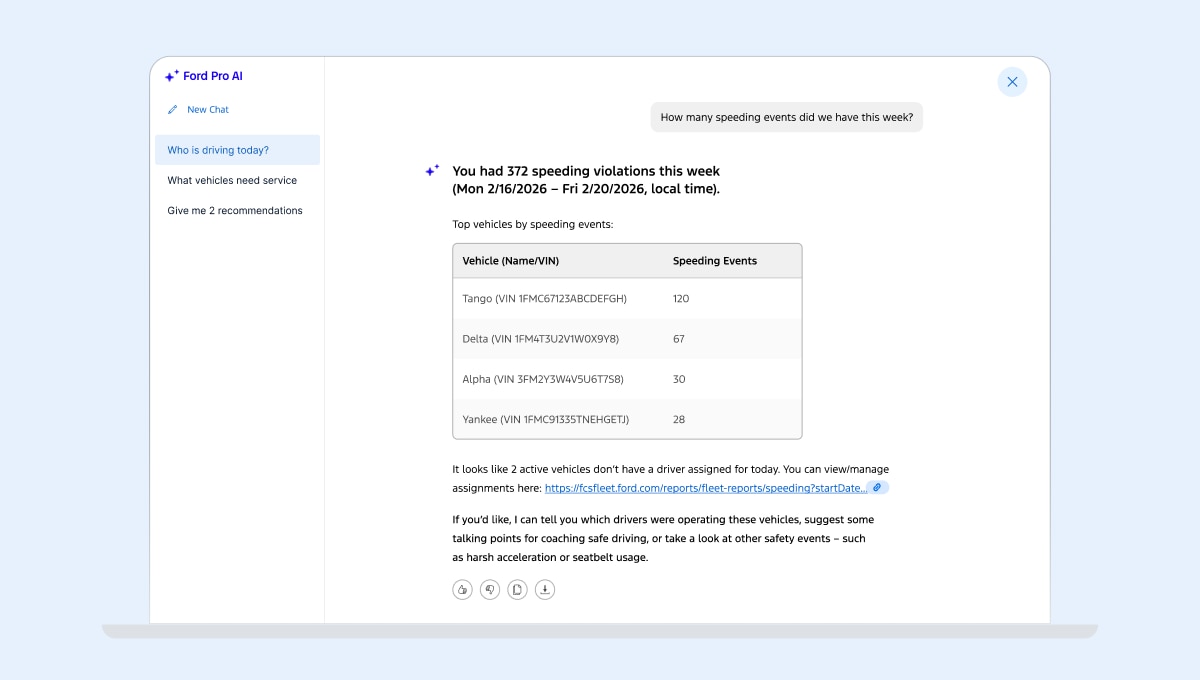The width and height of the screenshot is (1200, 680).
Task: Copy the AI response using the document icon
Action: click(517, 589)
